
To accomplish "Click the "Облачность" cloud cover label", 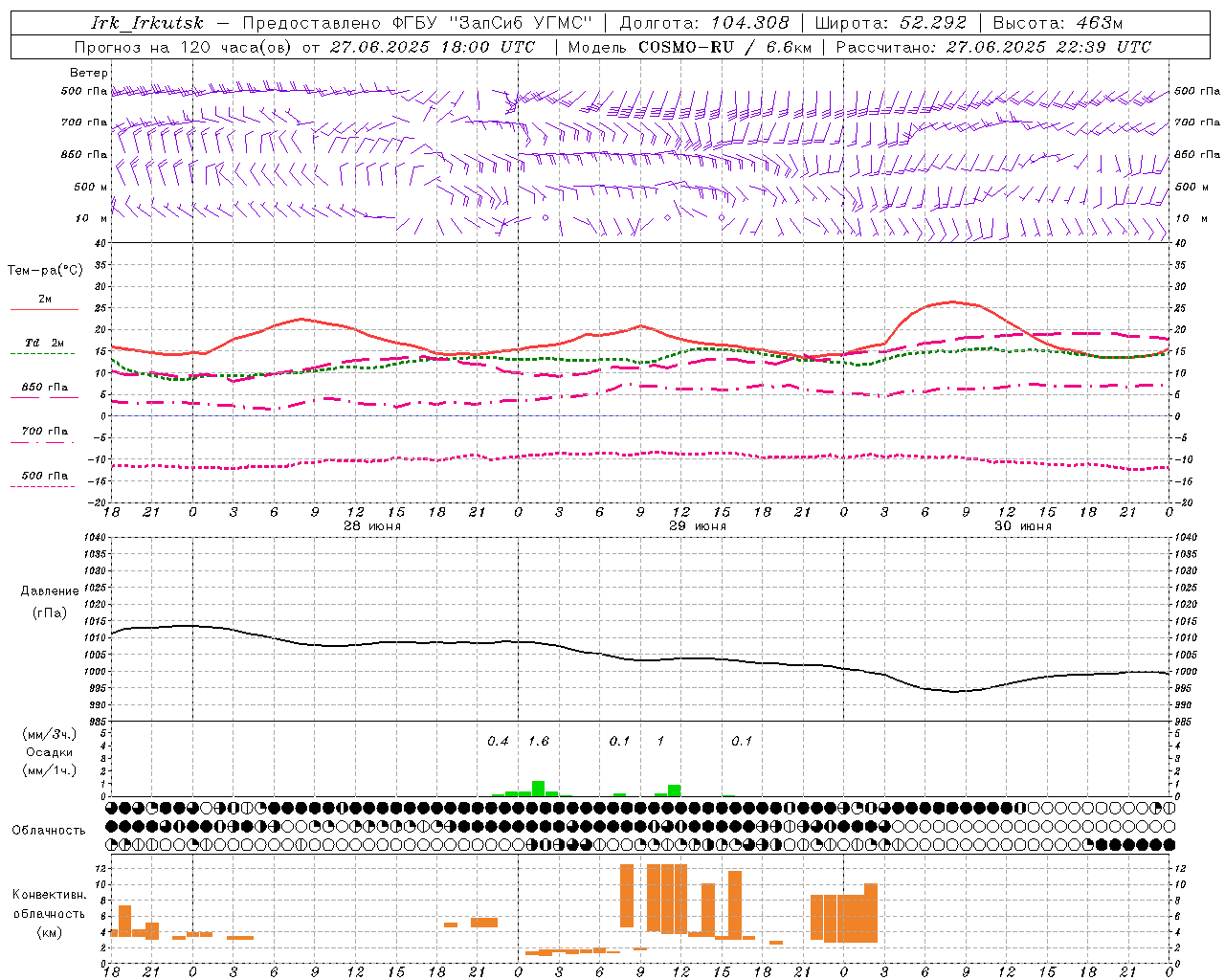I will click(49, 830).
